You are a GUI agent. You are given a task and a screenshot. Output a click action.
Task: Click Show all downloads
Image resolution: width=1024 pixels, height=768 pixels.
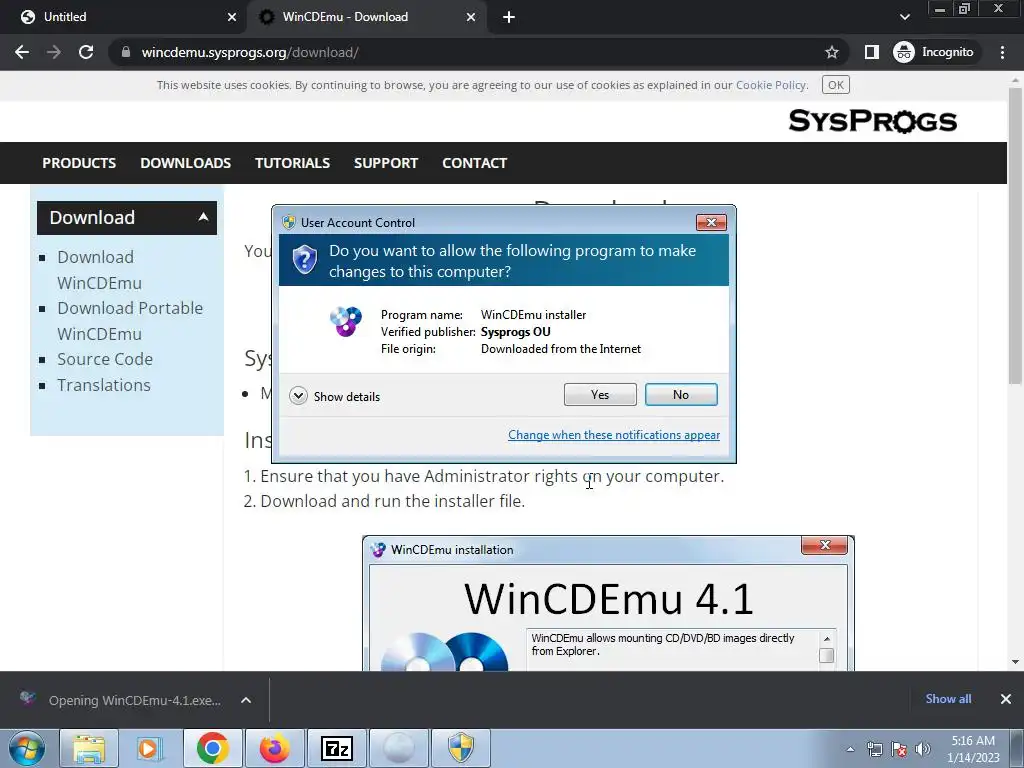[x=948, y=699]
